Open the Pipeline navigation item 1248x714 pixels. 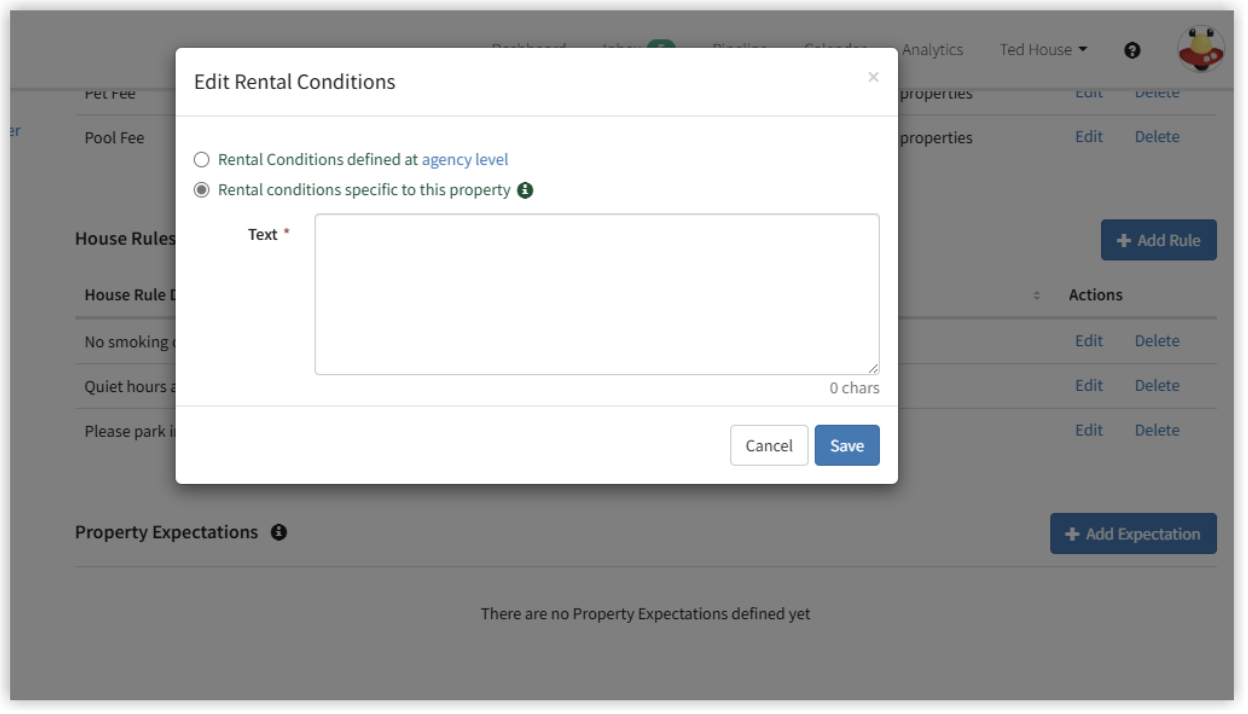pos(740,49)
